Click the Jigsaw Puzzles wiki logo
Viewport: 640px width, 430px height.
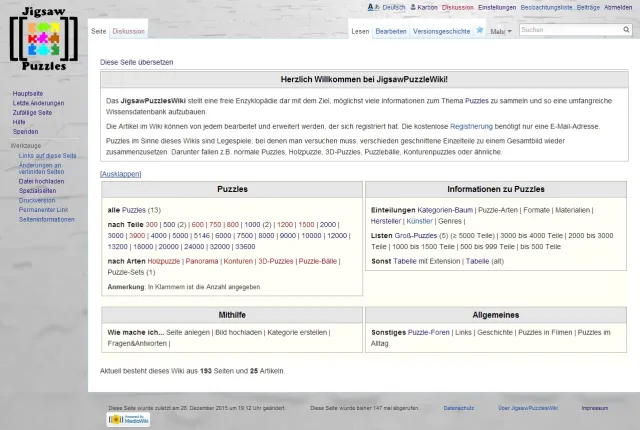(x=44, y=39)
